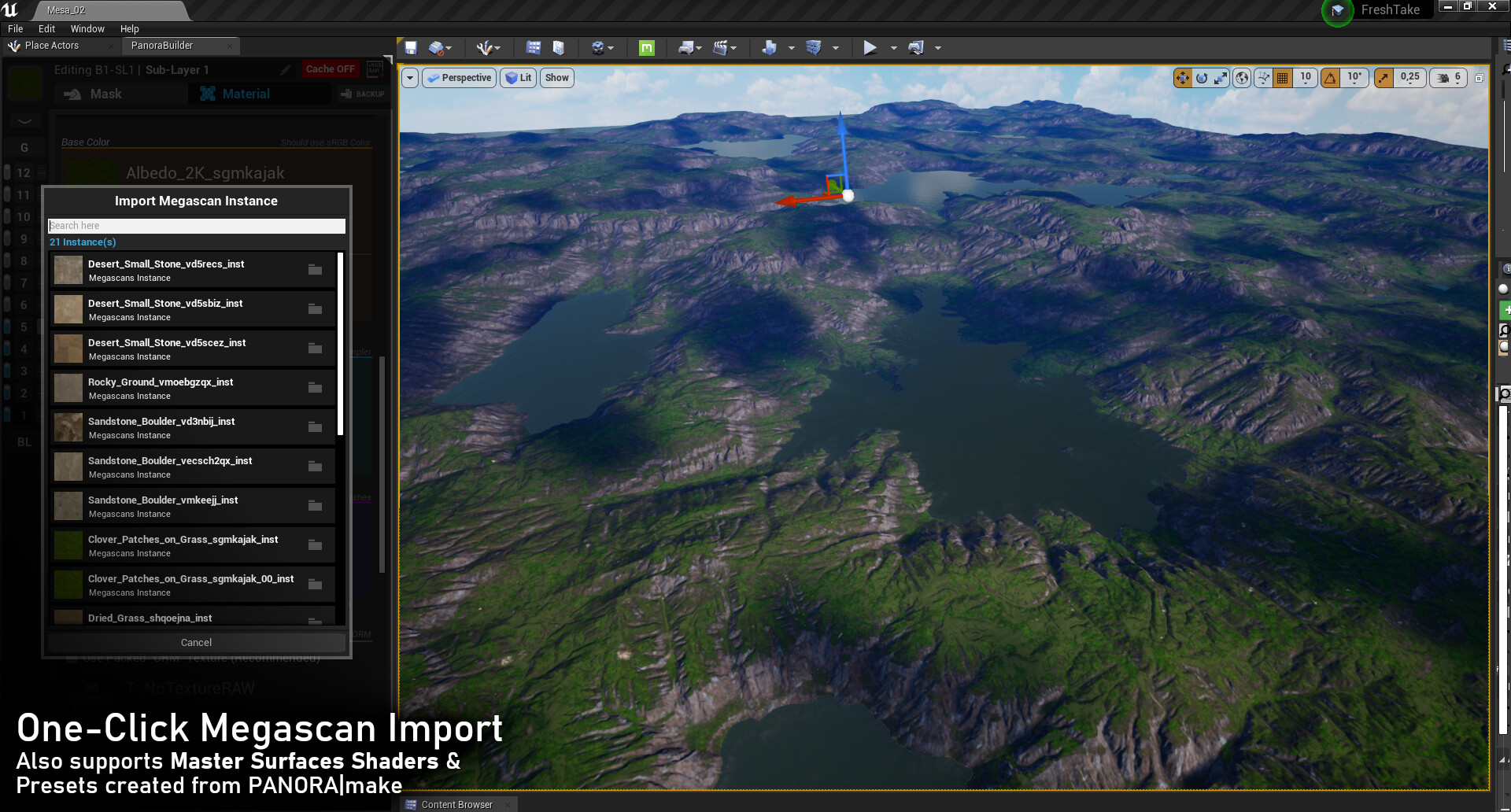Toggle rotation angle snapping

(1330, 78)
